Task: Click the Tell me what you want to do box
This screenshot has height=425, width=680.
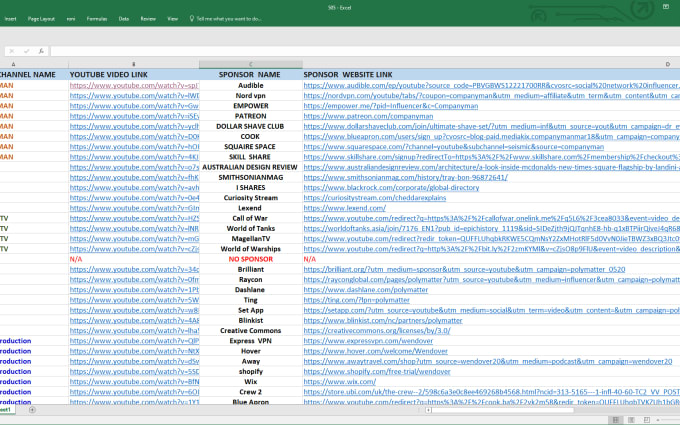Action: point(226,19)
